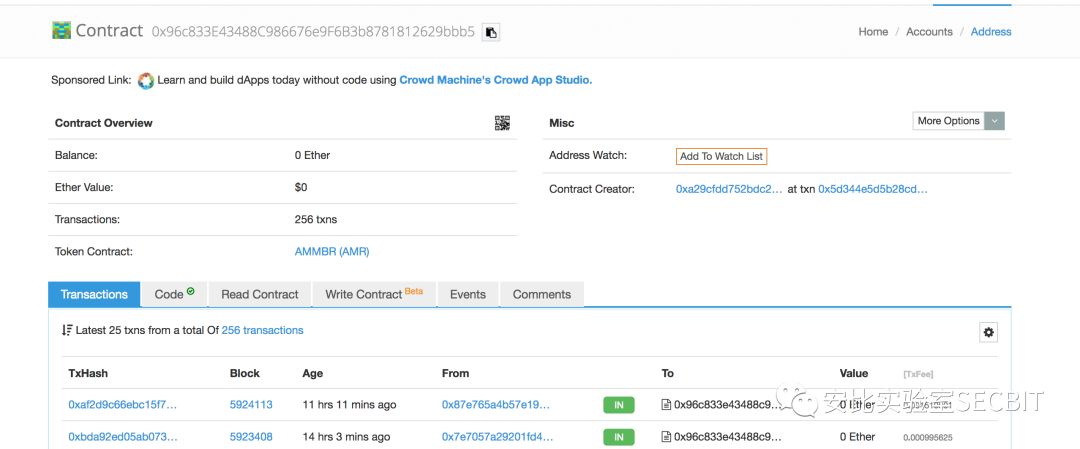Click Add To Watch List button
This screenshot has height=449, width=1080.
pyautogui.click(x=721, y=156)
